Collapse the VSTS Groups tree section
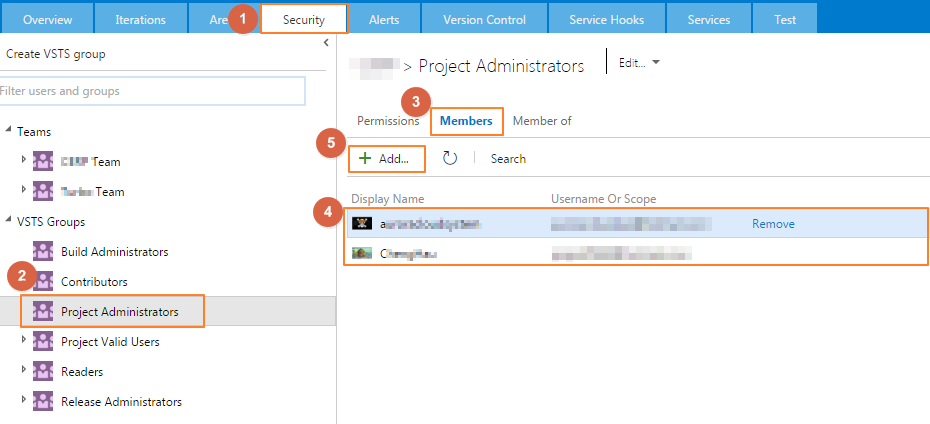Viewport: 930px width, 424px height. click(x=9, y=222)
